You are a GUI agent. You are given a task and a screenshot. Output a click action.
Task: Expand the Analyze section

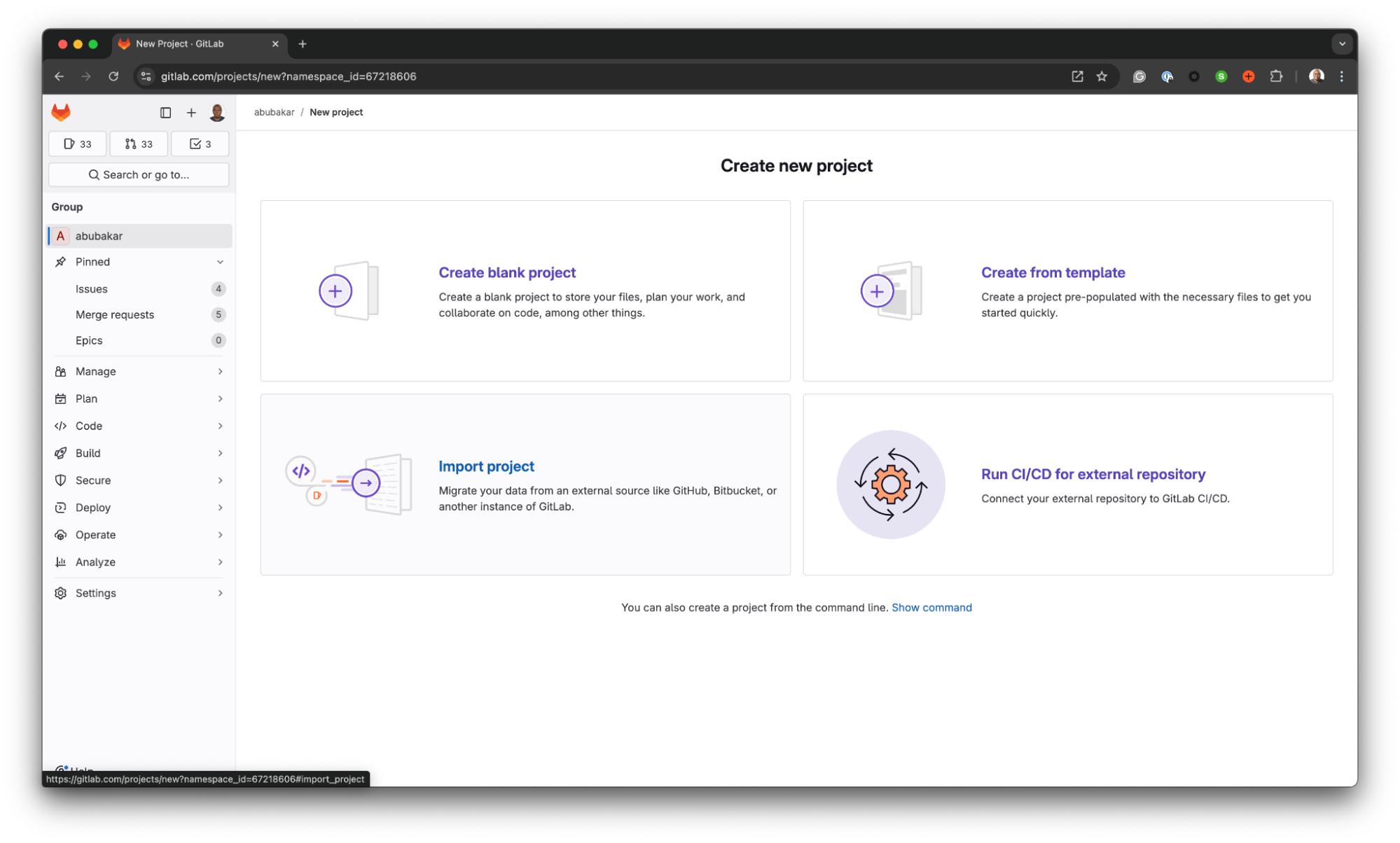[139, 562]
